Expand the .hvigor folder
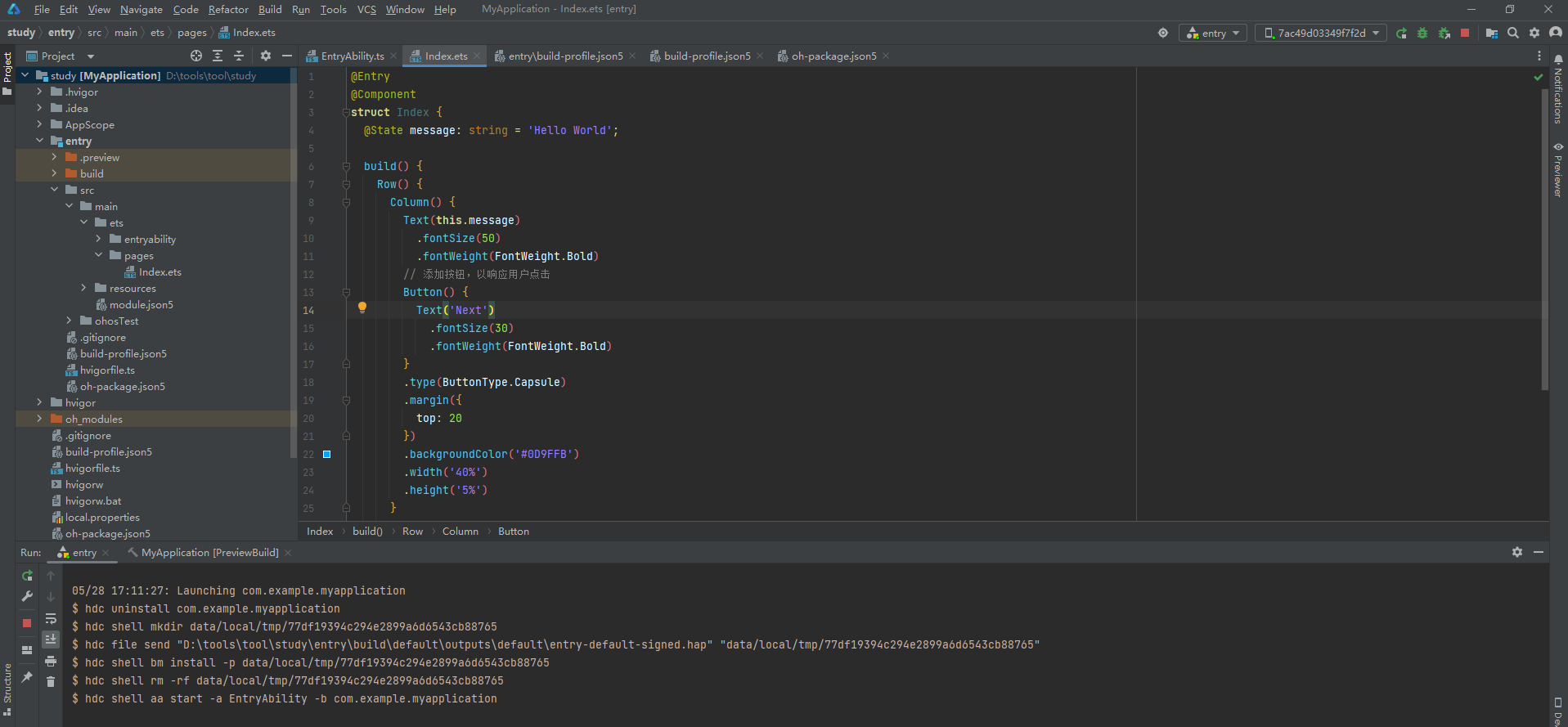Viewport: 1568px width, 727px height. tap(39, 92)
